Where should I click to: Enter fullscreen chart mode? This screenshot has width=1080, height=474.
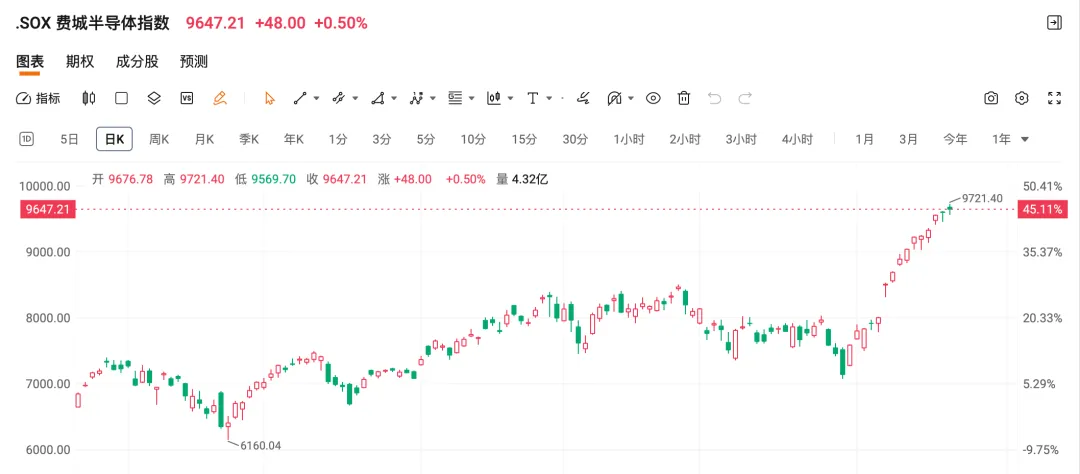(x=1054, y=98)
